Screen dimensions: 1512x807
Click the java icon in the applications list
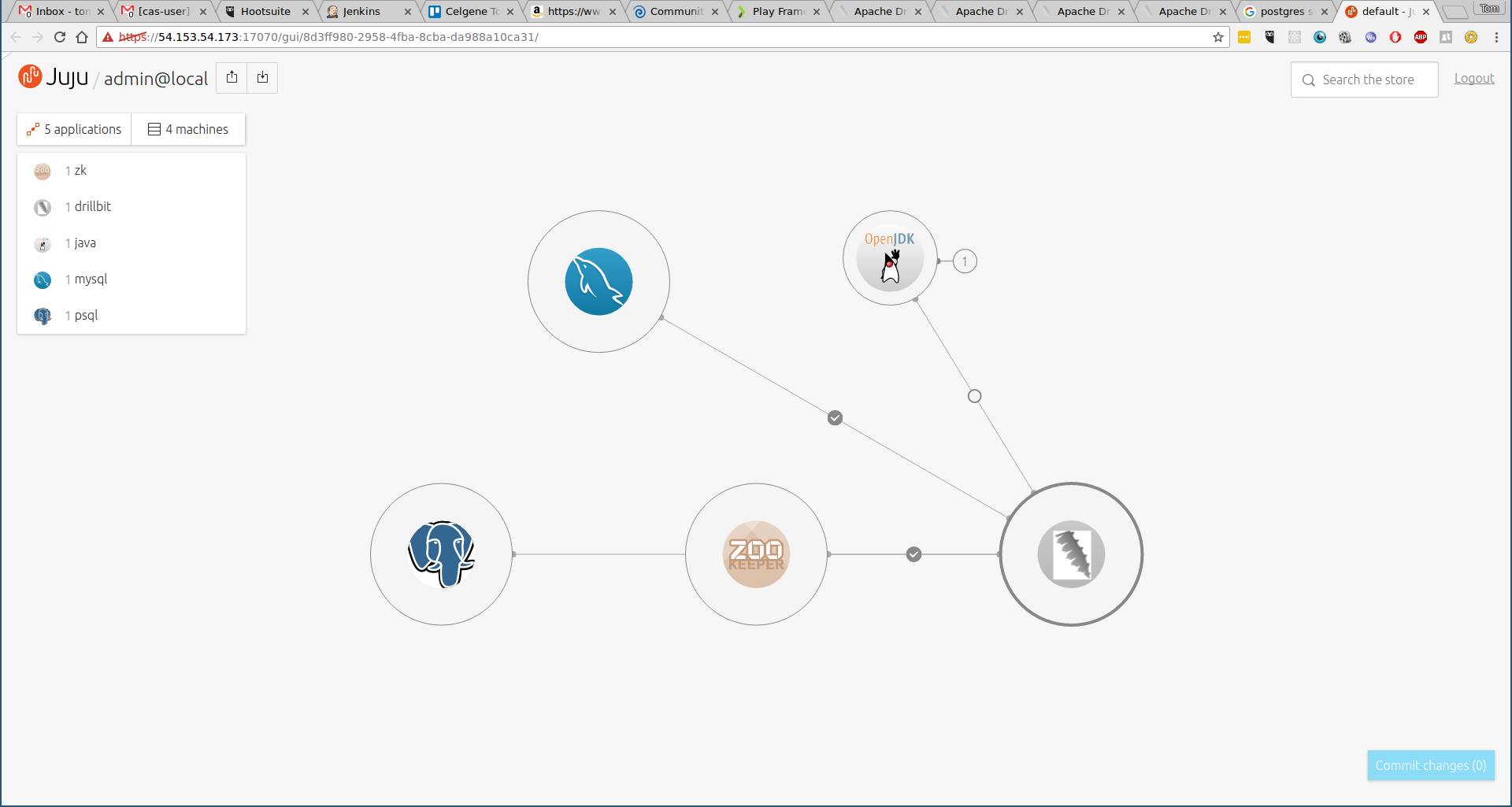[x=43, y=243]
